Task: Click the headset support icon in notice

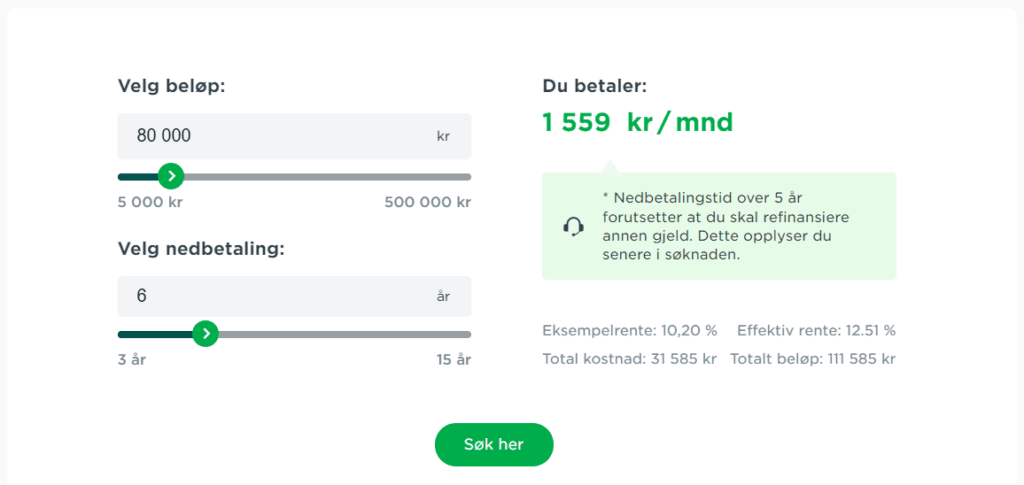Action: click(x=573, y=227)
